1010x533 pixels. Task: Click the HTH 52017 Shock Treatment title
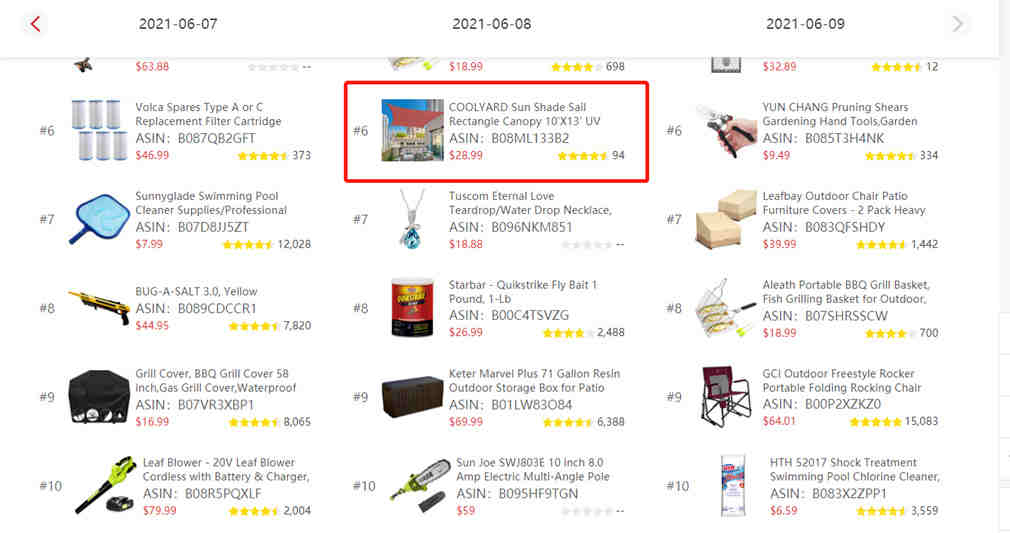(x=855, y=470)
